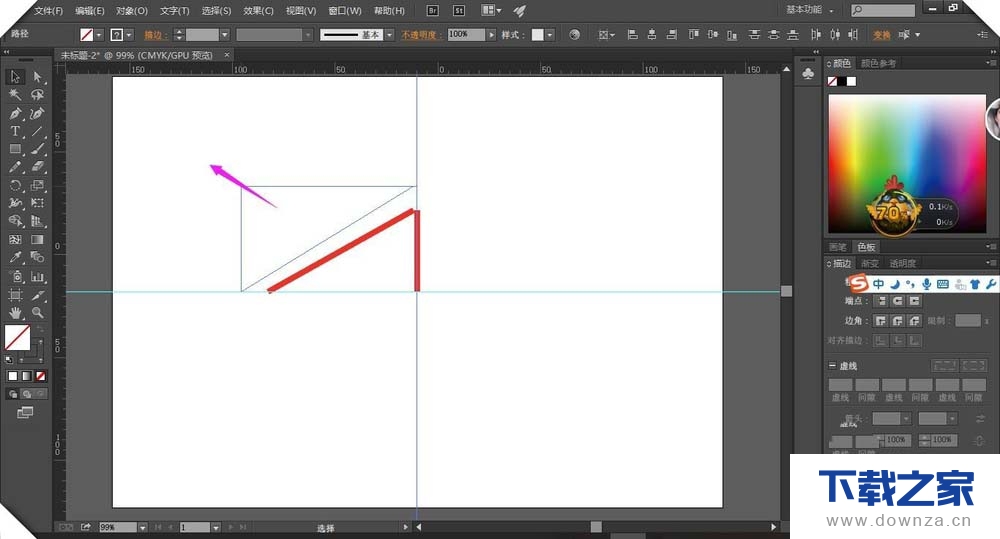Select the Eyedropper tool

[15, 257]
